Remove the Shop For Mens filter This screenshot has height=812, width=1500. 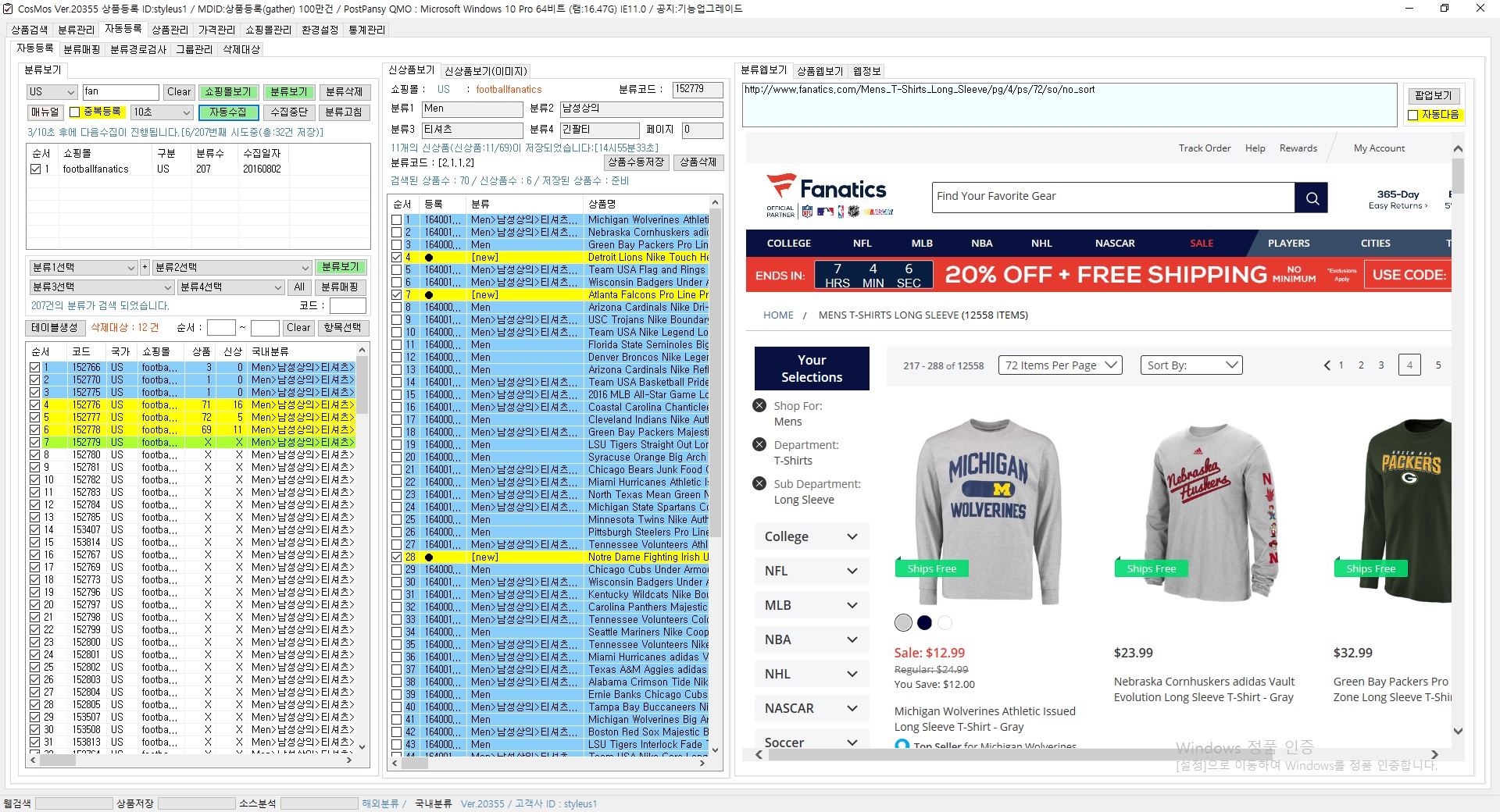[759, 405]
